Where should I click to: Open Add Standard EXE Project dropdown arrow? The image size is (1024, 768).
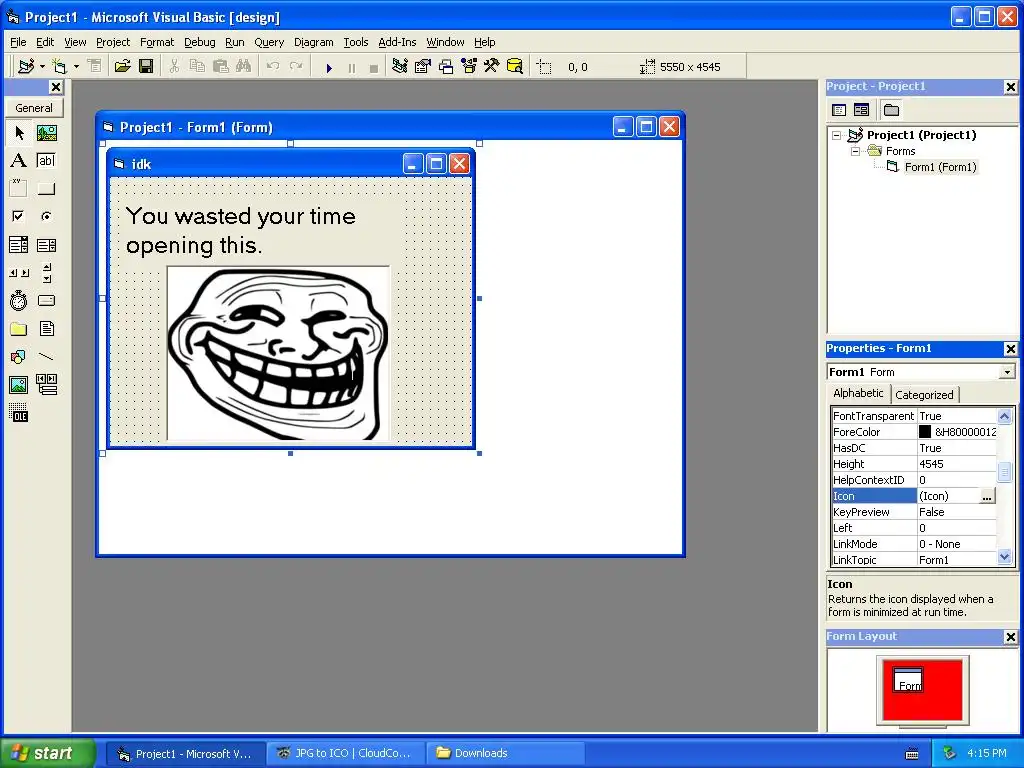(x=42, y=67)
